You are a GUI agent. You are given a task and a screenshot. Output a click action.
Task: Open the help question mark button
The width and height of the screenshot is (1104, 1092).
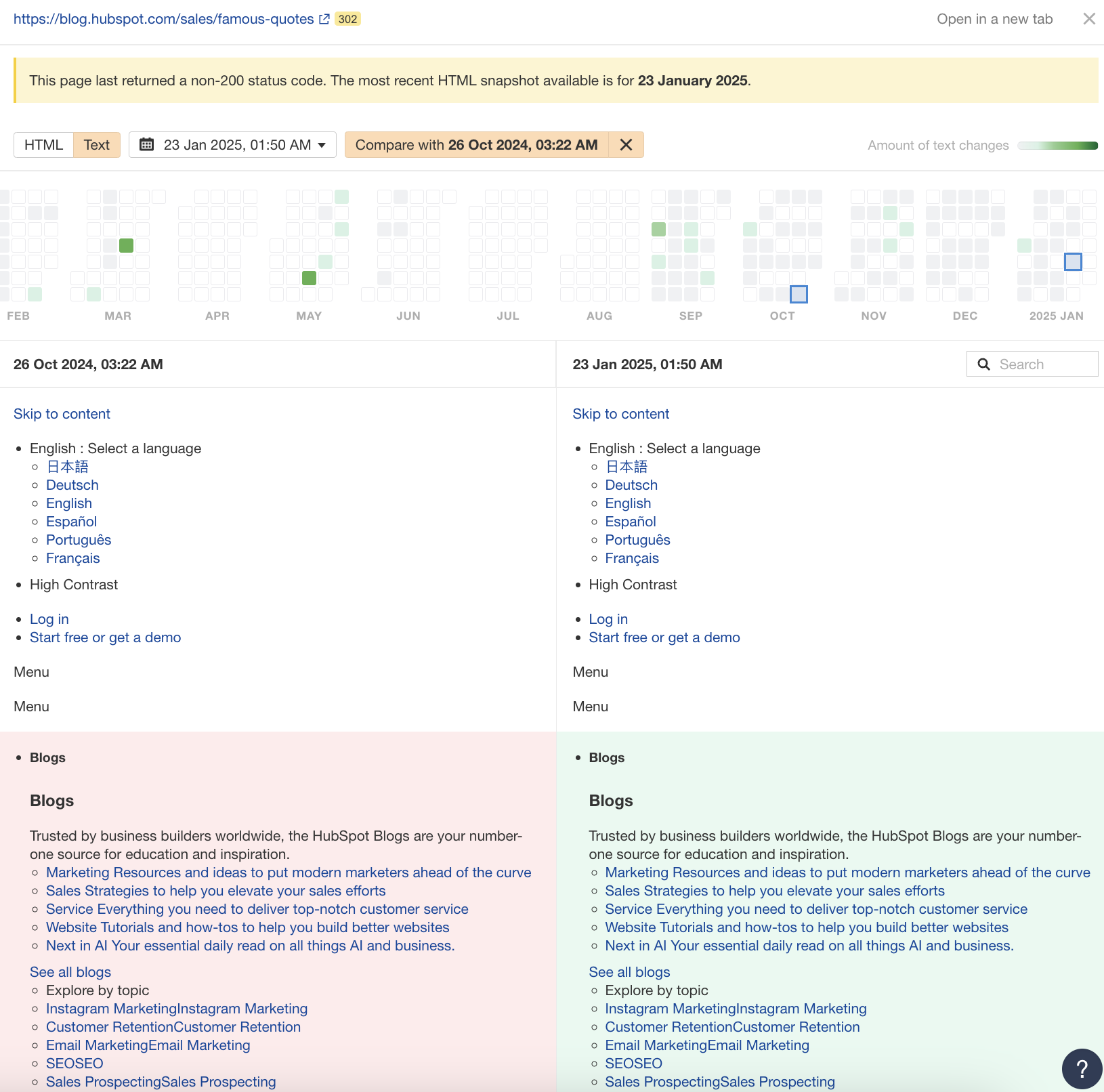1082,1068
